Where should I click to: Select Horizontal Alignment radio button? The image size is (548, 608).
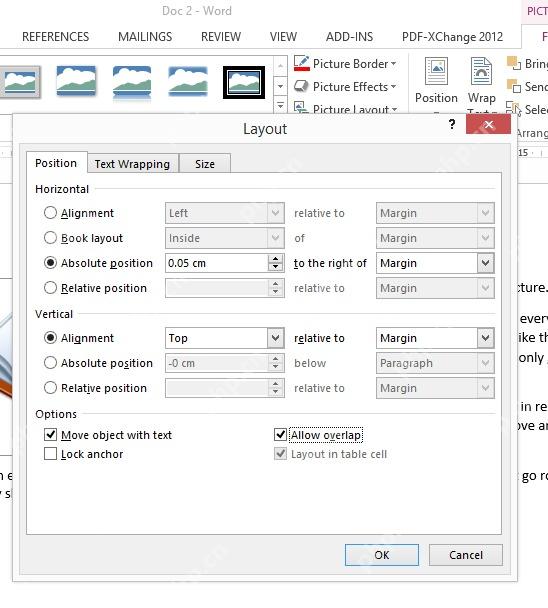[50, 212]
